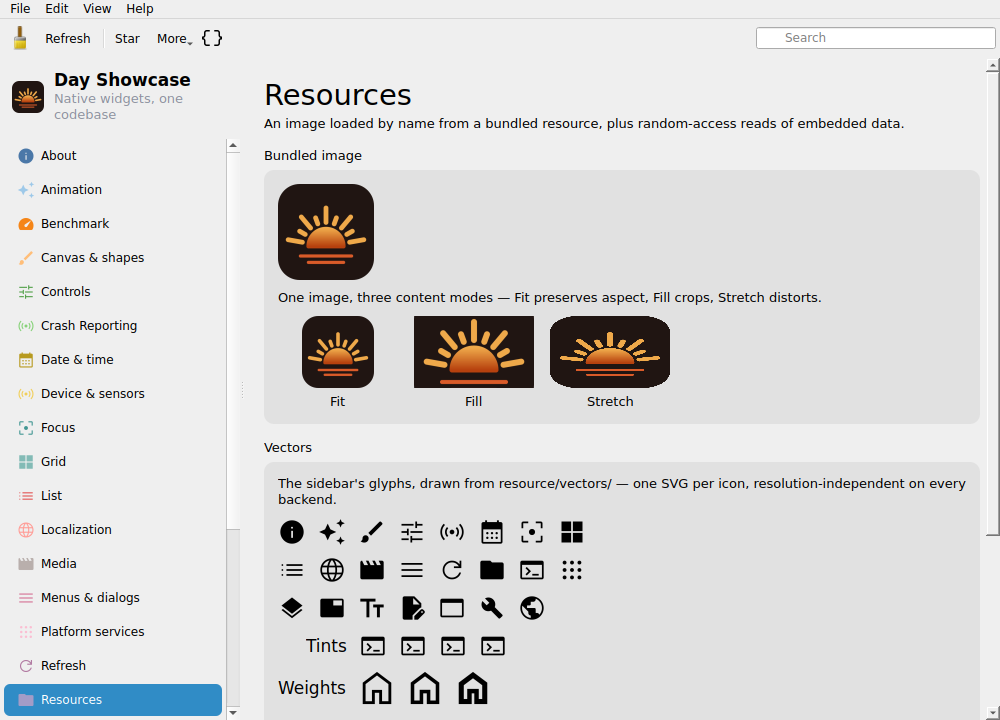Go to Media in the sidebar
This screenshot has width=1000, height=720.
[114, 564]
